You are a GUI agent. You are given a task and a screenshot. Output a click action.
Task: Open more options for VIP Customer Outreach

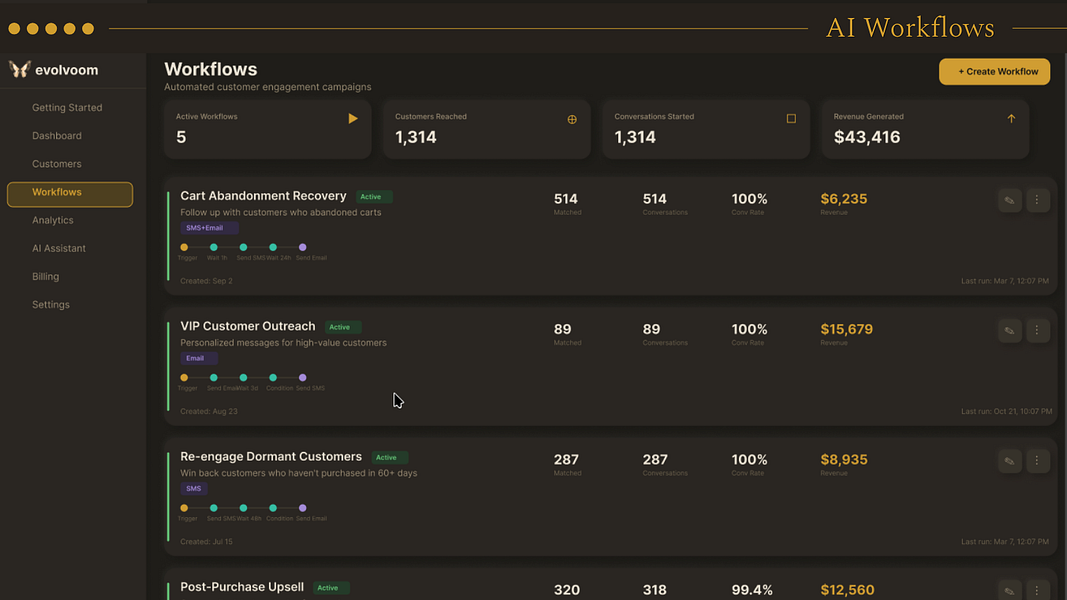click(1037, 331)
